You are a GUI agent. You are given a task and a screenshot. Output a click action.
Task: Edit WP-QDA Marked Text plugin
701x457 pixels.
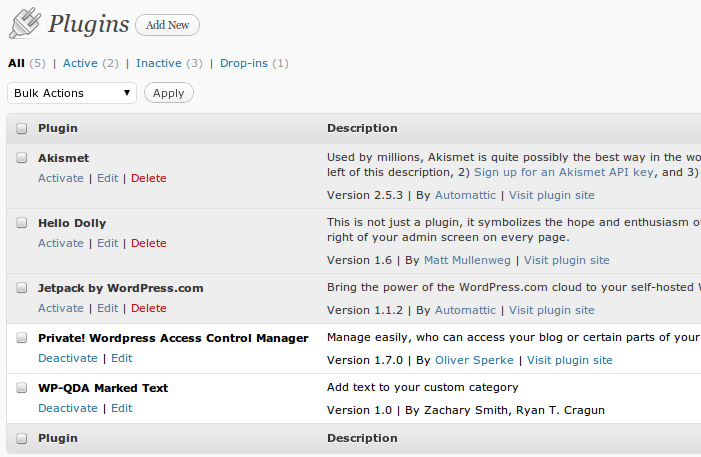click(122, 408)
